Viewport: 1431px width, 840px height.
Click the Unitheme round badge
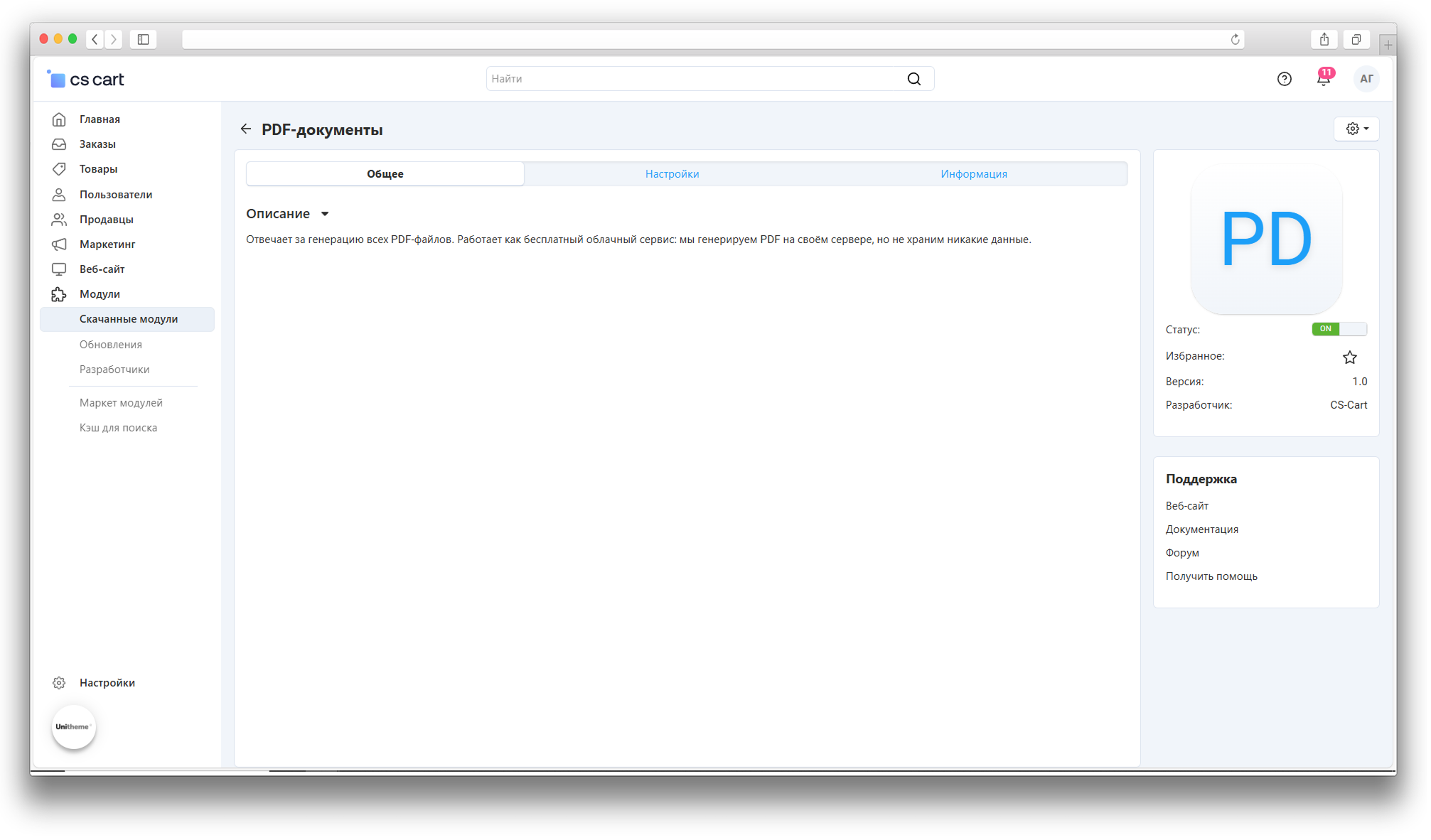(73, 726)
